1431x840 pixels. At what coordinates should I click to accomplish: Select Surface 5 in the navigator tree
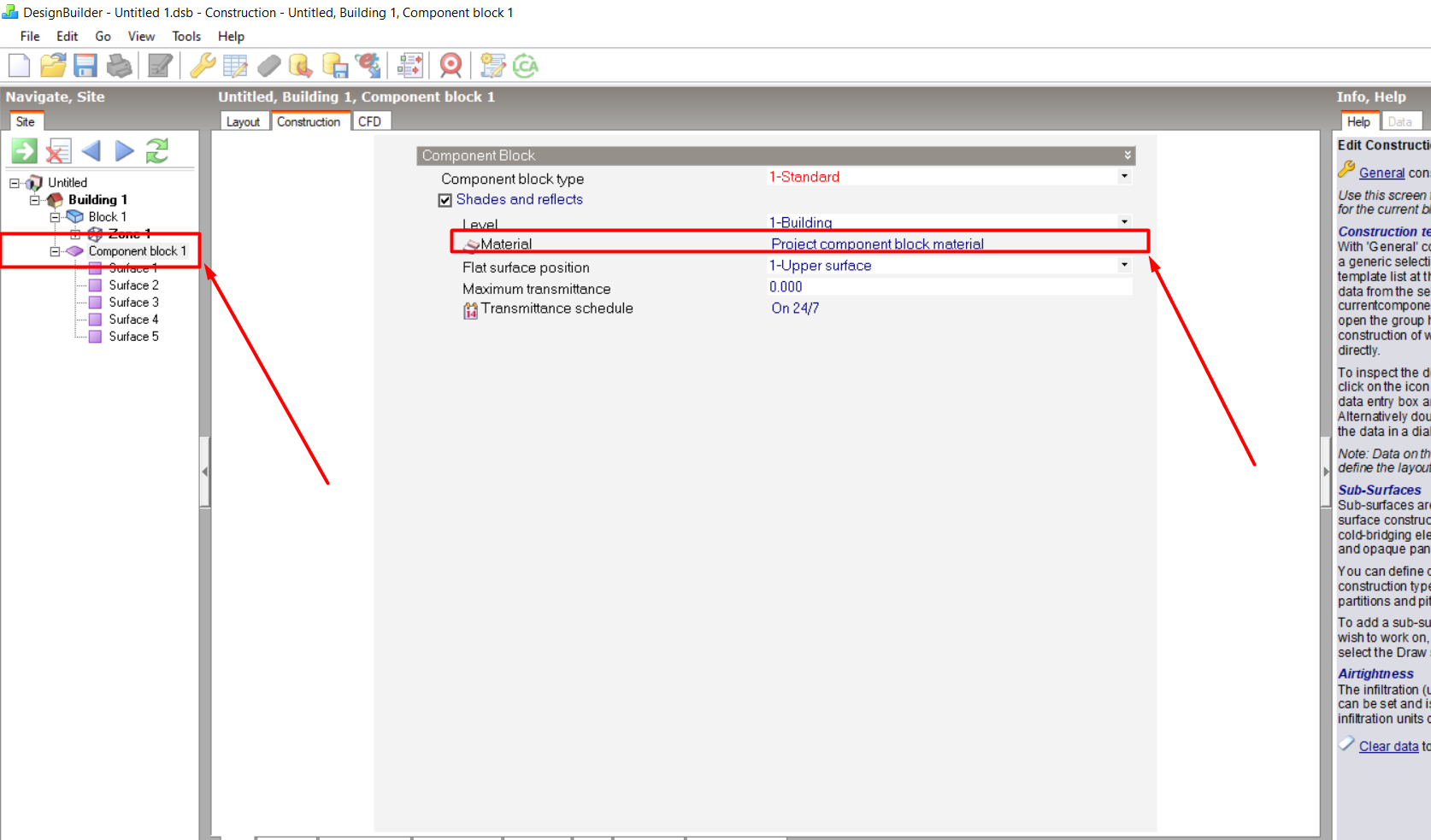click(133, 337)
